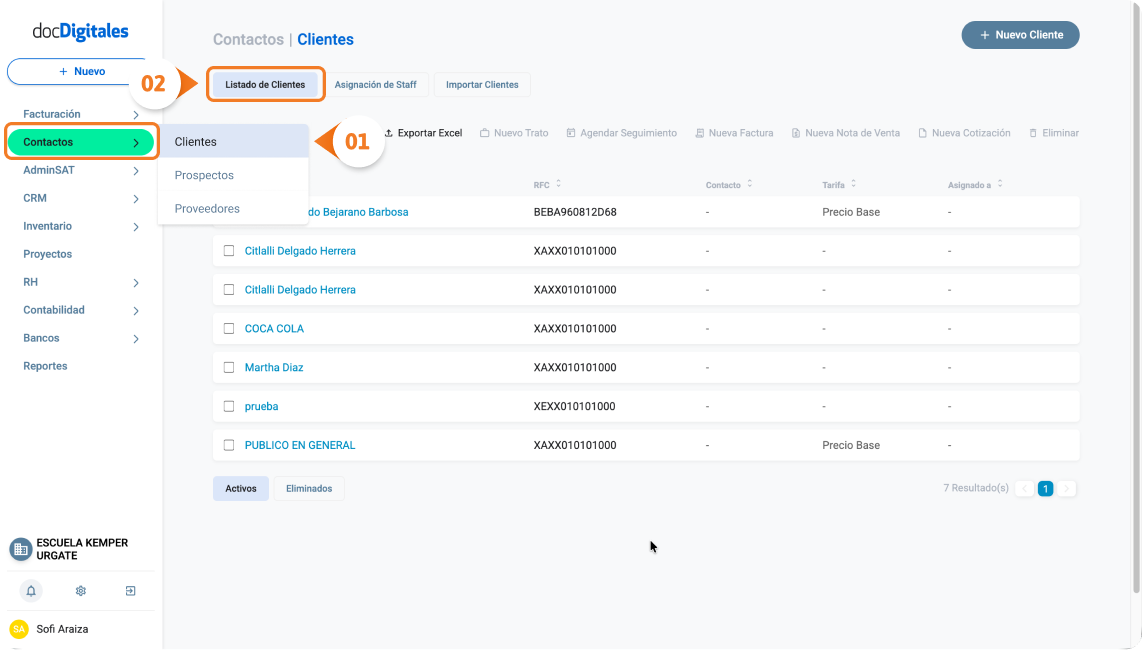Click the docDigitales logo
This screenshot has width=1142, height=650.
(x=80, y=31)
